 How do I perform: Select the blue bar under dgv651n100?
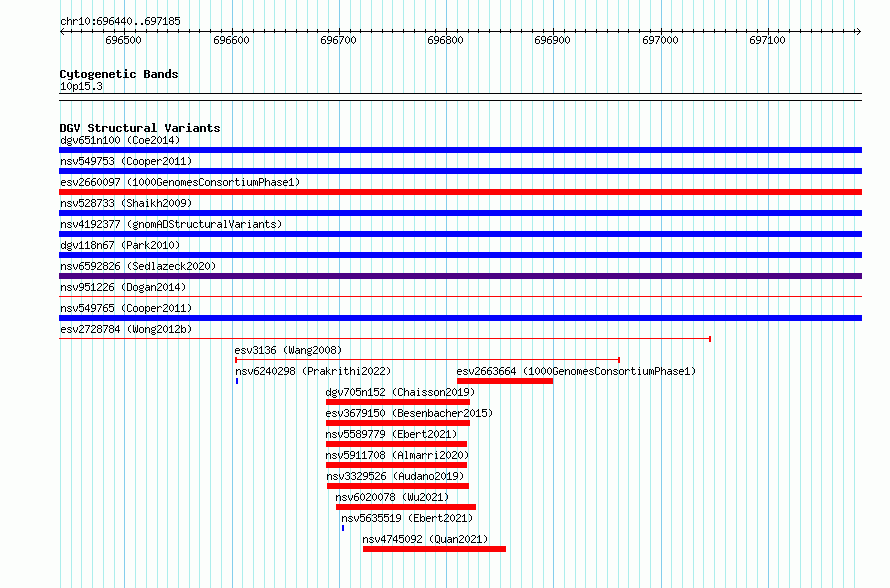pyautogui.click(x=460, y=150)
